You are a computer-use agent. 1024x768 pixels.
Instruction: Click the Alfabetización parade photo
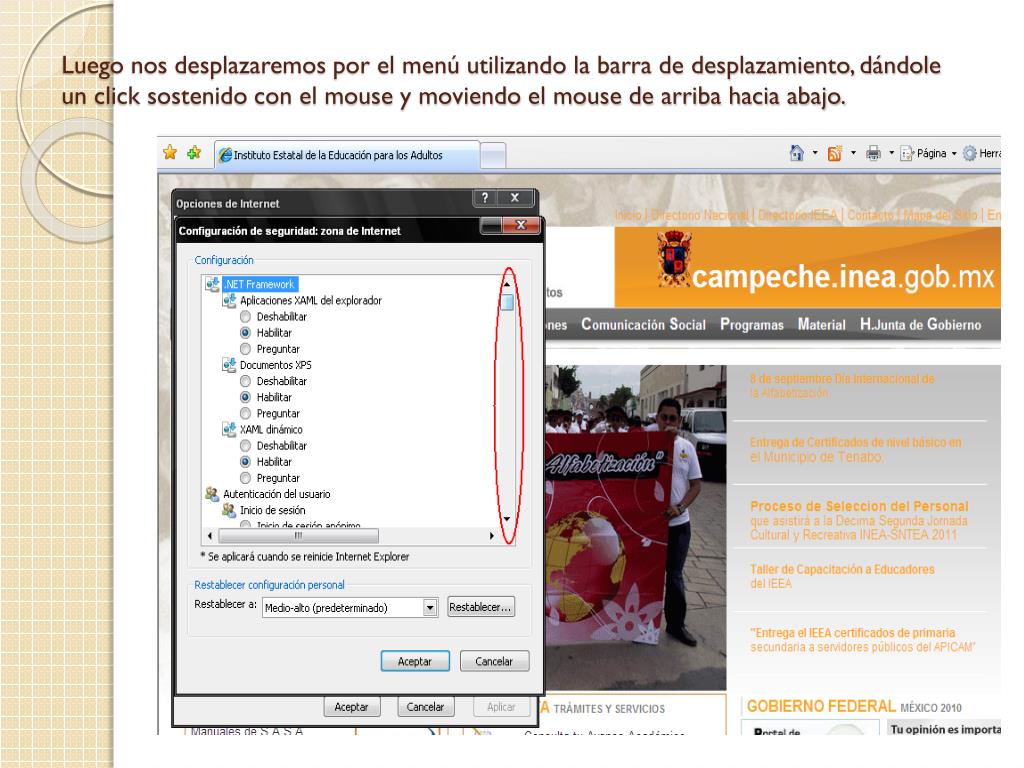click(635, 527)
